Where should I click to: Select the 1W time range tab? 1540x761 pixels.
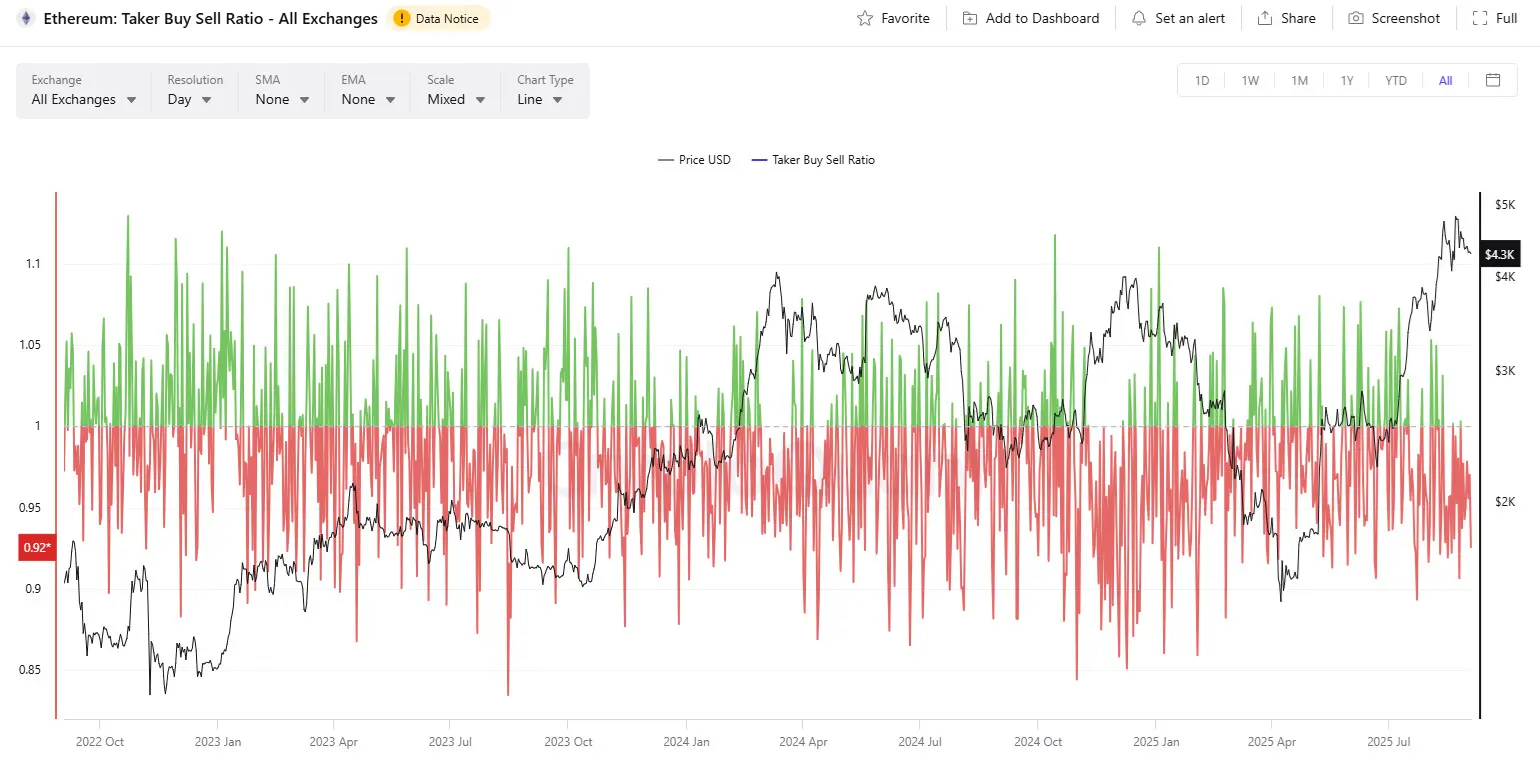1250,80
